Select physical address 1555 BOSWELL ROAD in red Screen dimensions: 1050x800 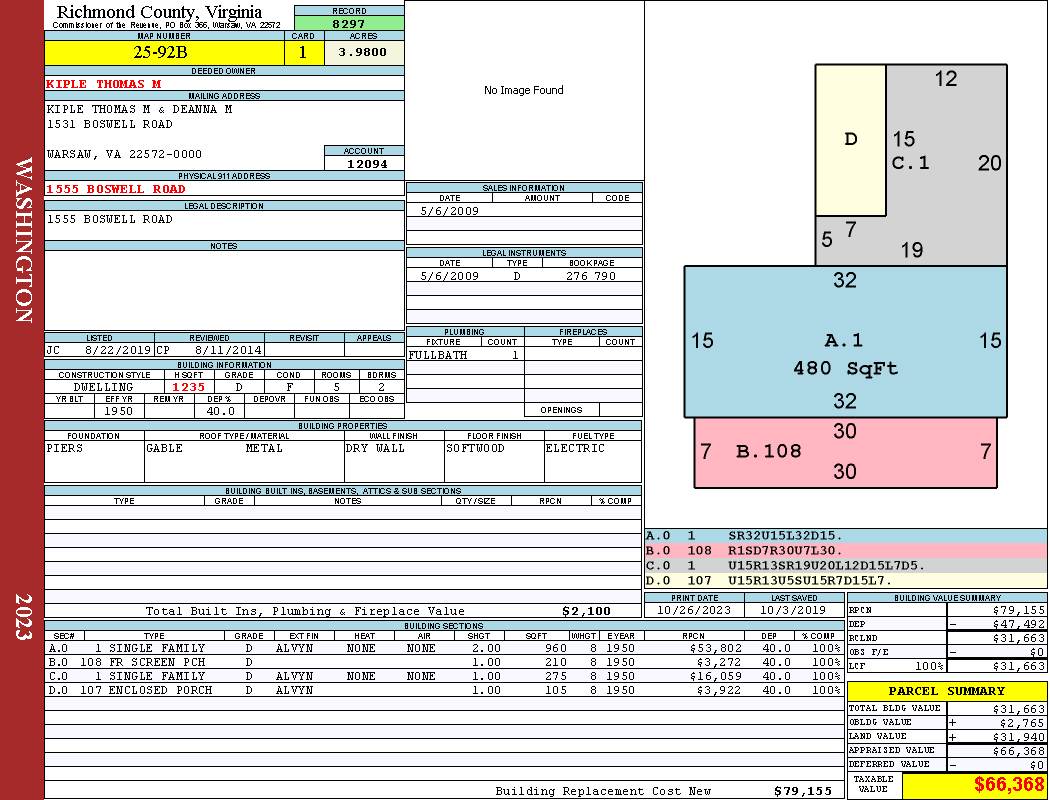click(x=116, y=189)
